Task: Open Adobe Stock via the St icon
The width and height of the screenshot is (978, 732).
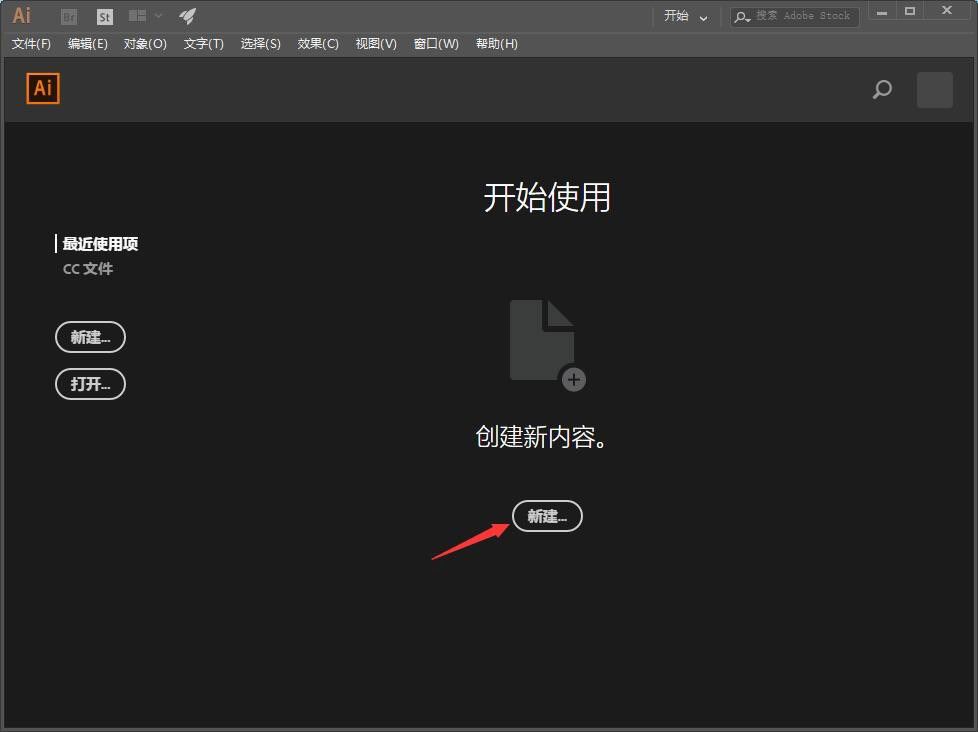Action: (x=104, y=16)
